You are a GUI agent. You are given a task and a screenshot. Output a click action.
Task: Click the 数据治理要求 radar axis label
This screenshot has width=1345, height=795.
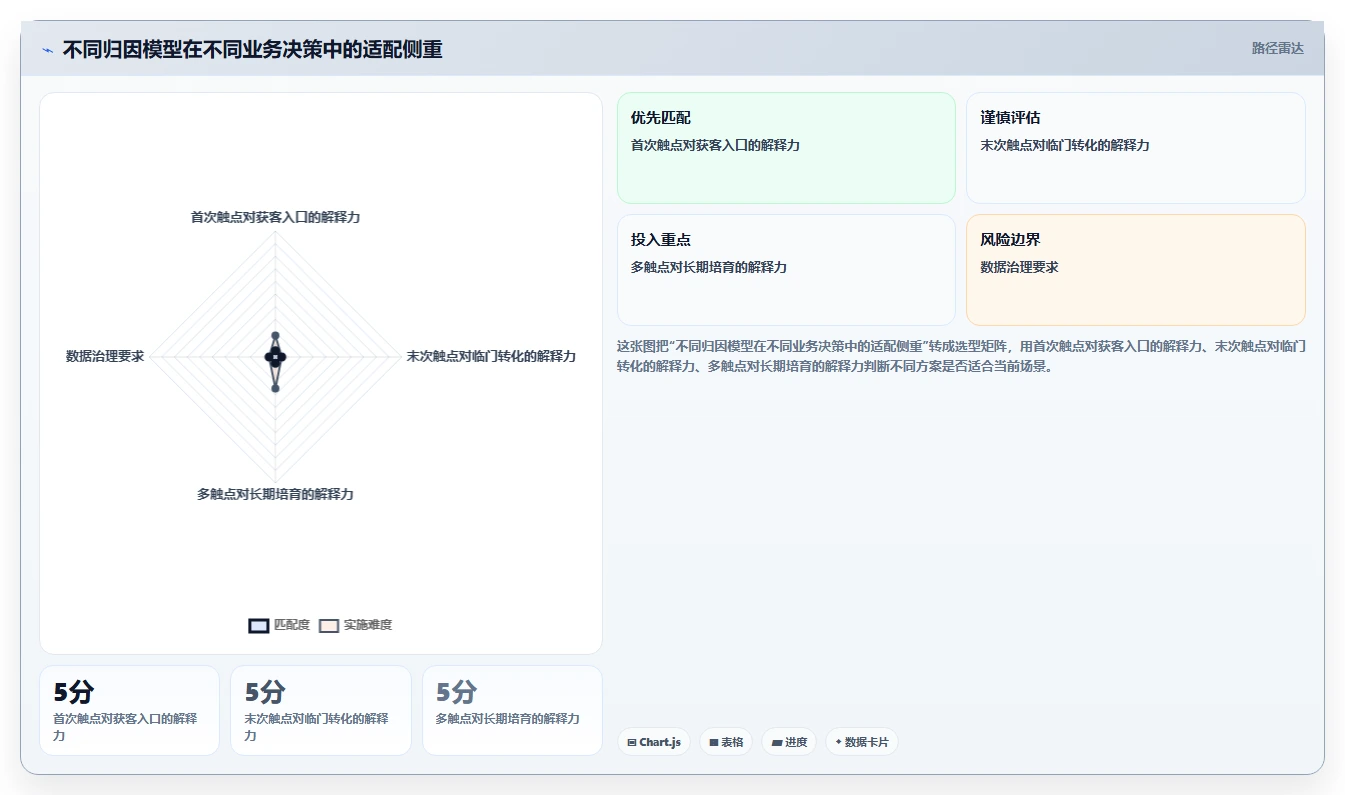pyautogui.click(x=105, y=356)
